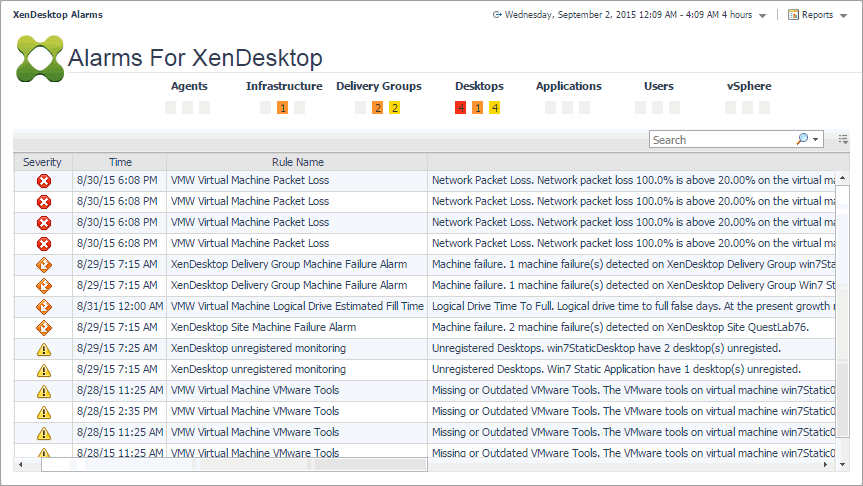Click the search magnifier icon
Image resolution: width=863 pixels, height=486 pixels.
pyautogui.click(x=802, y=140)
